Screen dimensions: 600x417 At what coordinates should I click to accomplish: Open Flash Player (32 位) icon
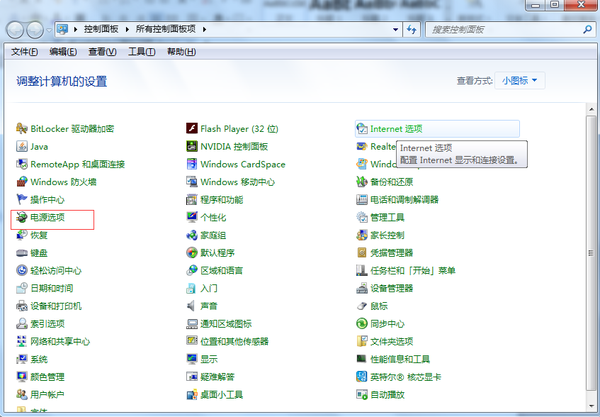point(192,129)
